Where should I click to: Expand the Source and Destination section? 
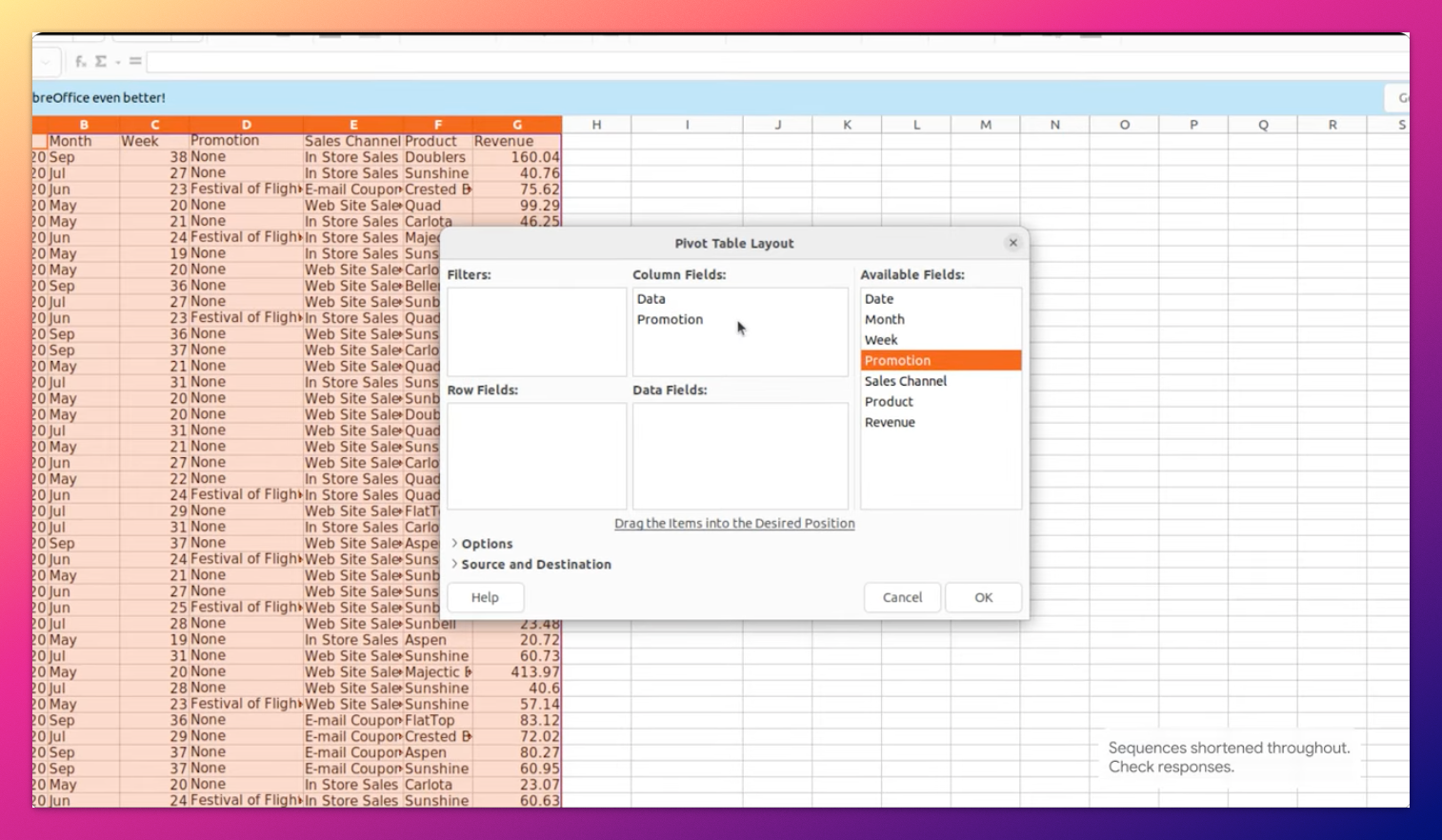535,565
